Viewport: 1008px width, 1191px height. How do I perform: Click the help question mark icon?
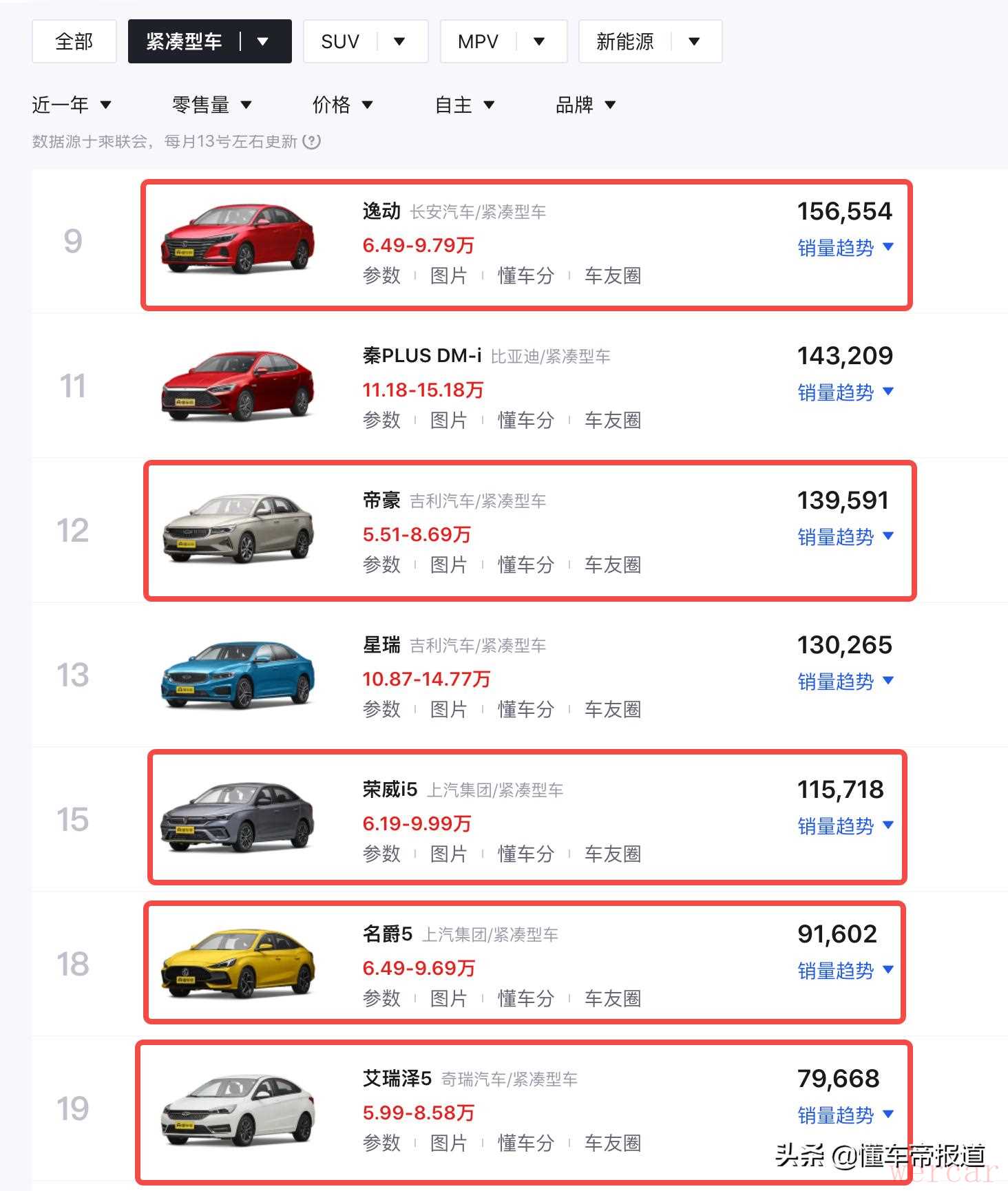312,142
